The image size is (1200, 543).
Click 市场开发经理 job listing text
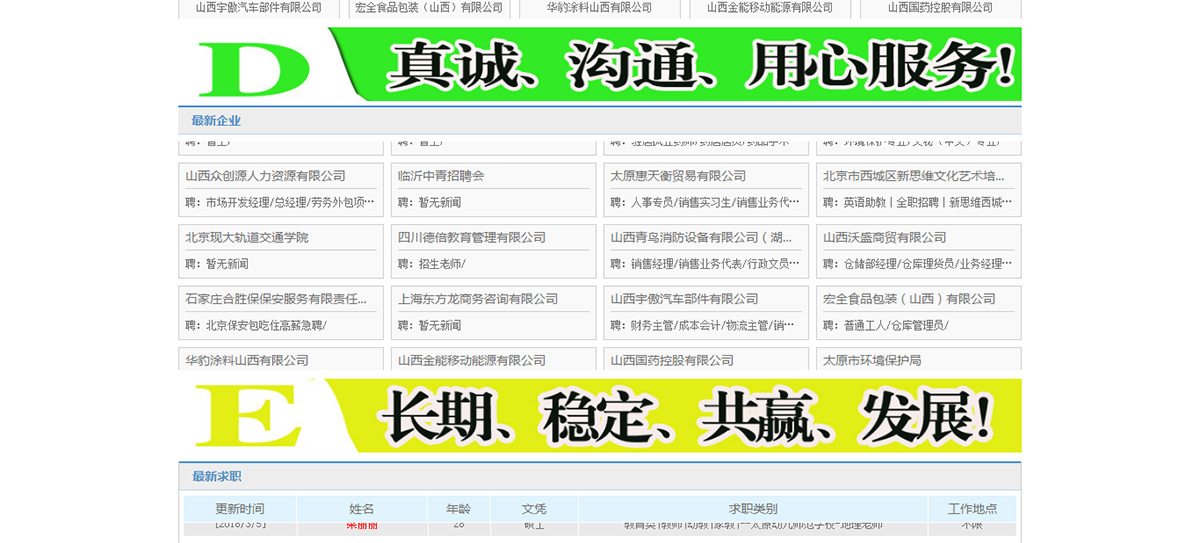pos(240,202)
